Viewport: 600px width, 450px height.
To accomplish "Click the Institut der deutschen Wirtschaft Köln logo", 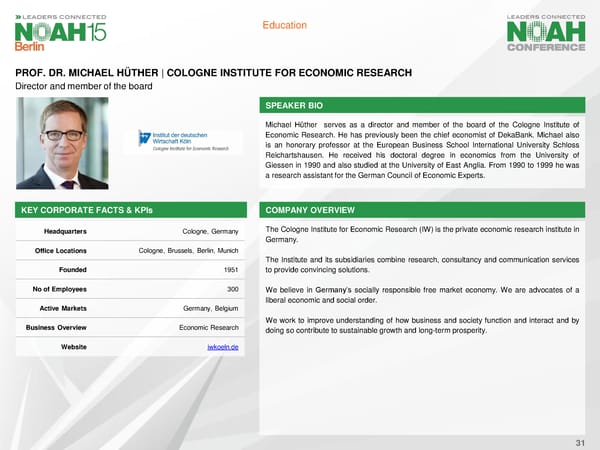I will coord(185,141).
